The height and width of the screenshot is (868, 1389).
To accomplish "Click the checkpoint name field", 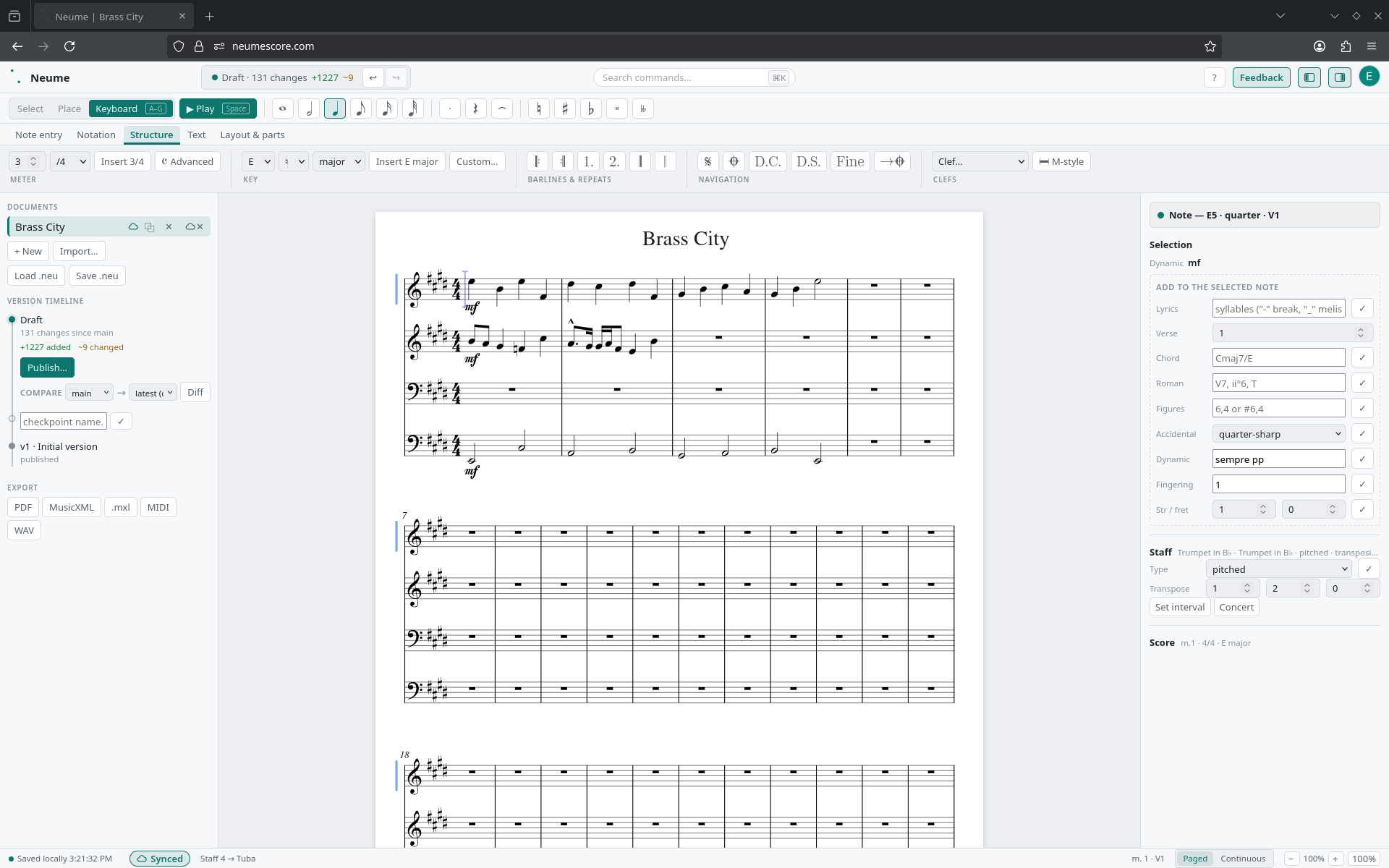I will 64,422.
